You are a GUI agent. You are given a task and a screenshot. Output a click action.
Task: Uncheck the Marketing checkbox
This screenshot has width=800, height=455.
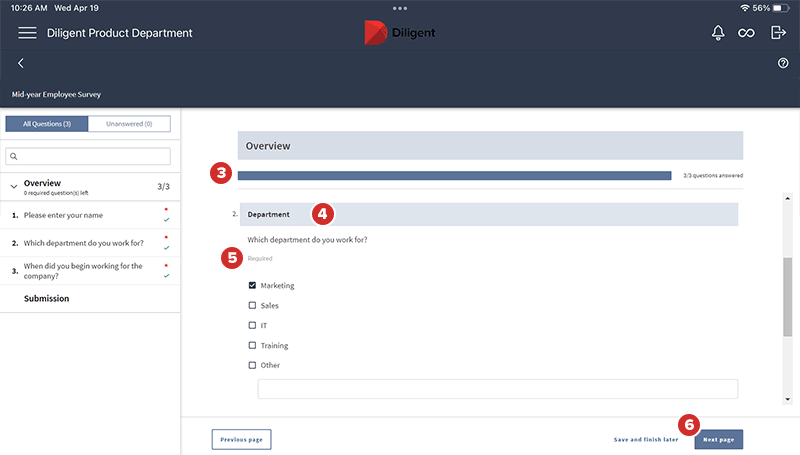252,286
